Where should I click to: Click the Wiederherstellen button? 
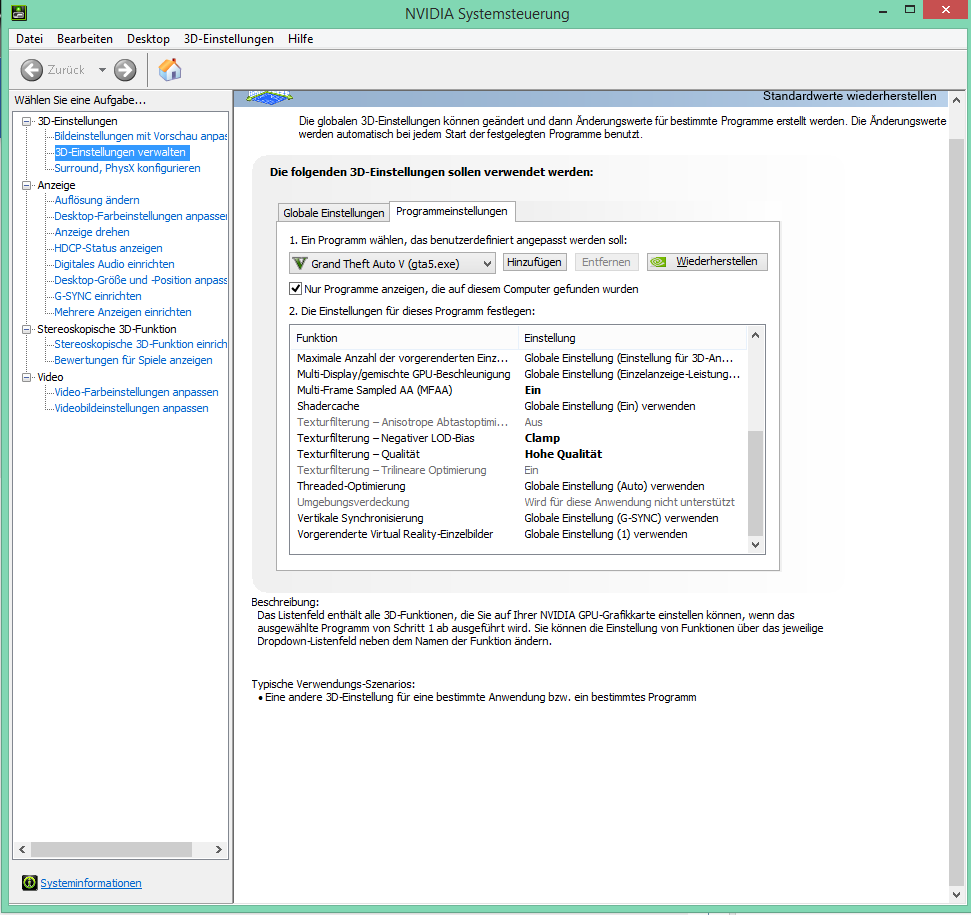click(707, 262)
